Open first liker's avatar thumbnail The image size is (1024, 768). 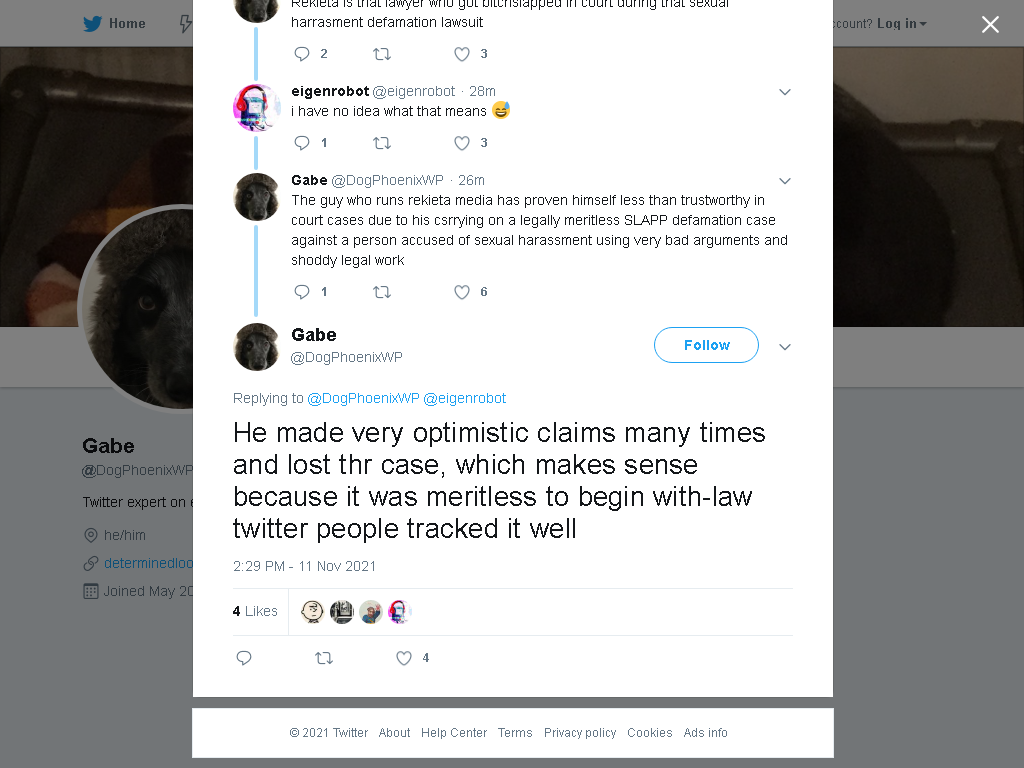coord(312,612)
